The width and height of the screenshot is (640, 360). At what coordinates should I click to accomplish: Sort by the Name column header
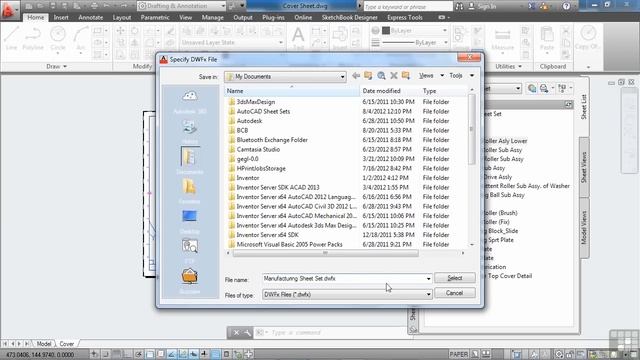coord(292,91)
